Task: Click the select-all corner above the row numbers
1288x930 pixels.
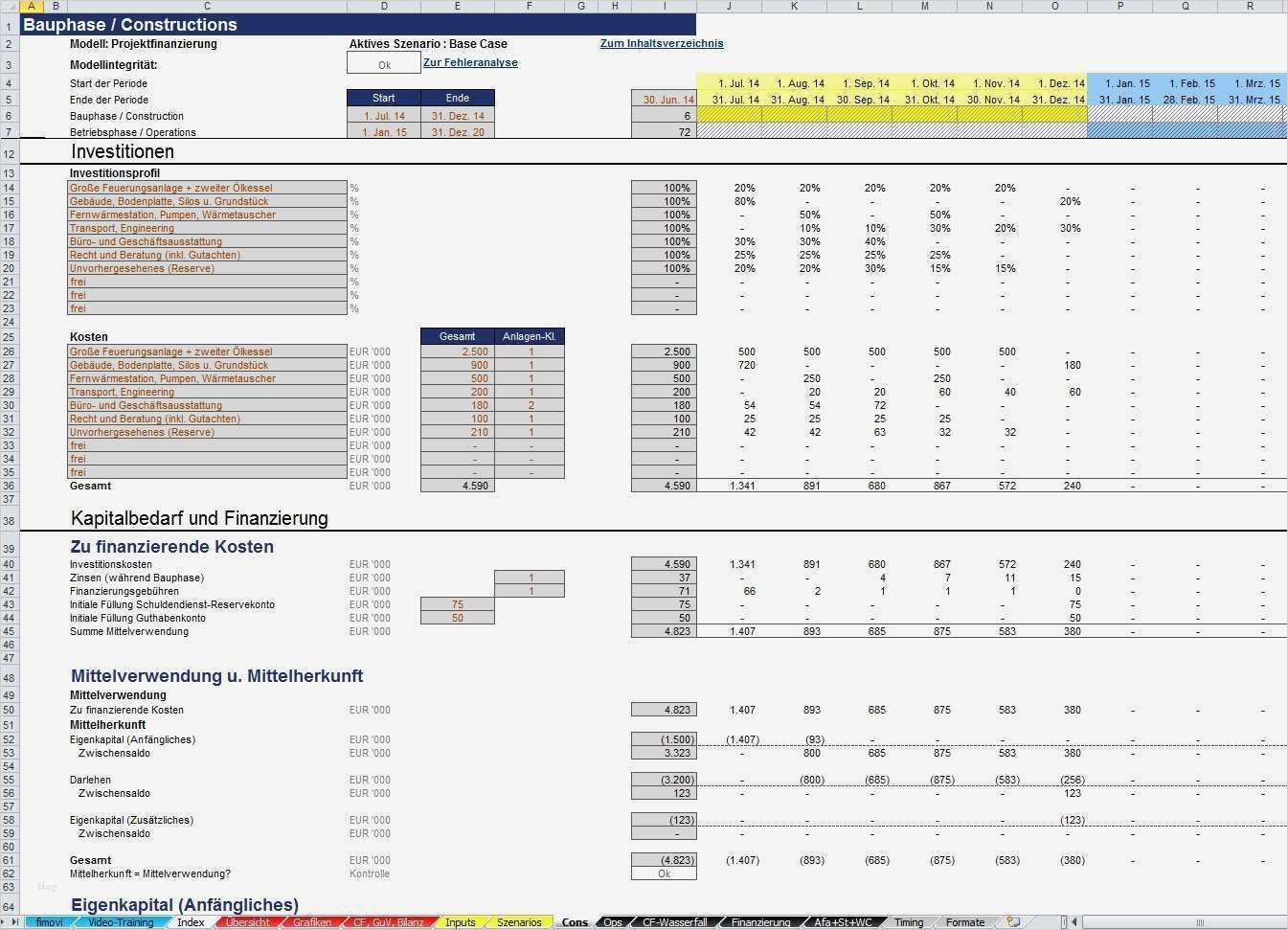Action: (11, 5)
